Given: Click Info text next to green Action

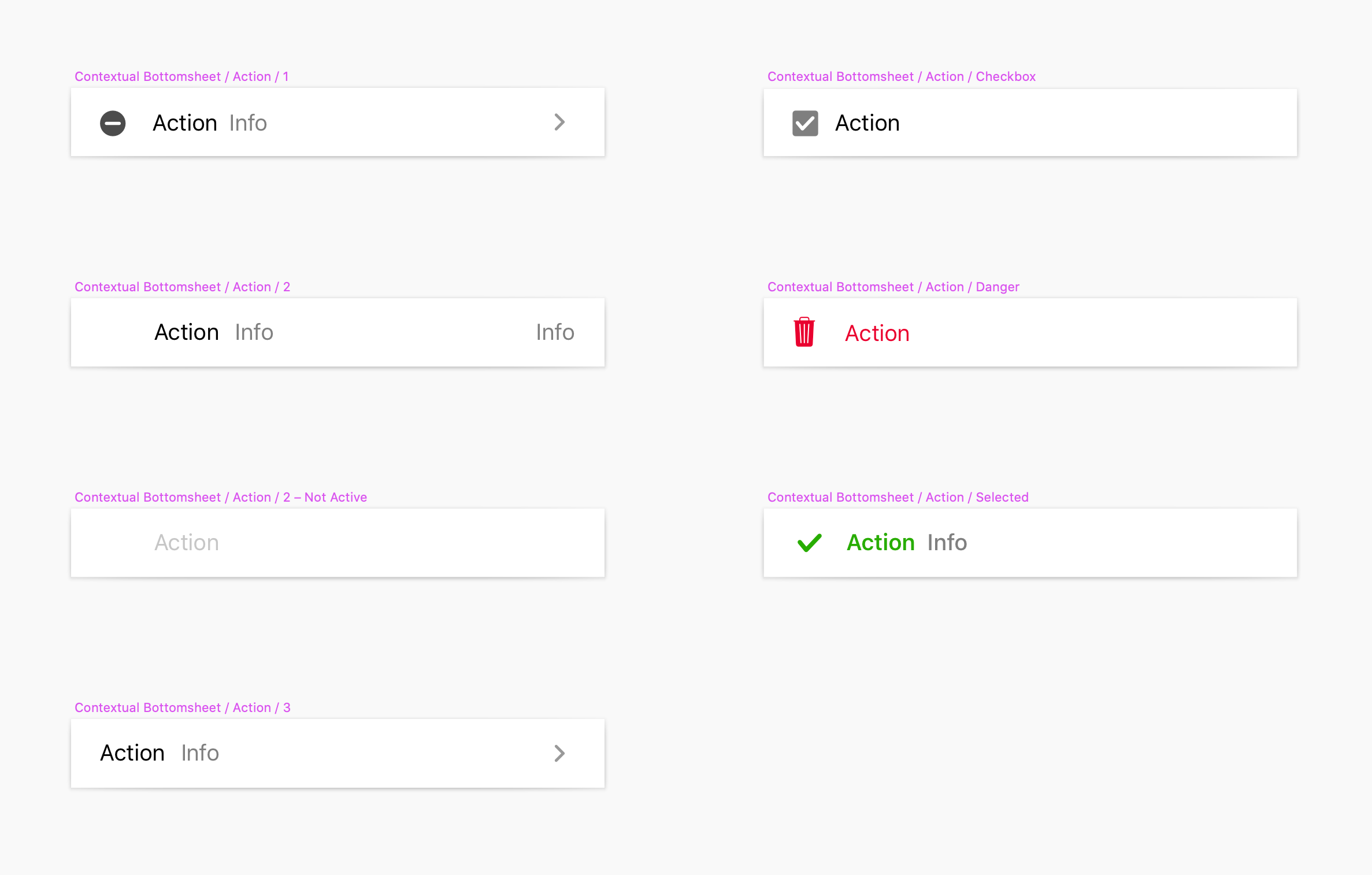Looking at the screenshot, I should 947,543.
